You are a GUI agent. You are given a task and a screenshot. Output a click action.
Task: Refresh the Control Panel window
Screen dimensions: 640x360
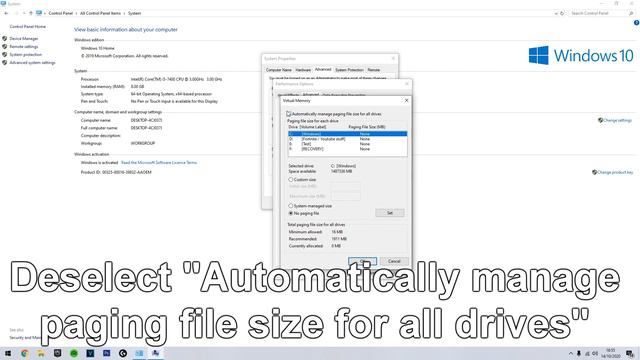click(x=562, y=13)
